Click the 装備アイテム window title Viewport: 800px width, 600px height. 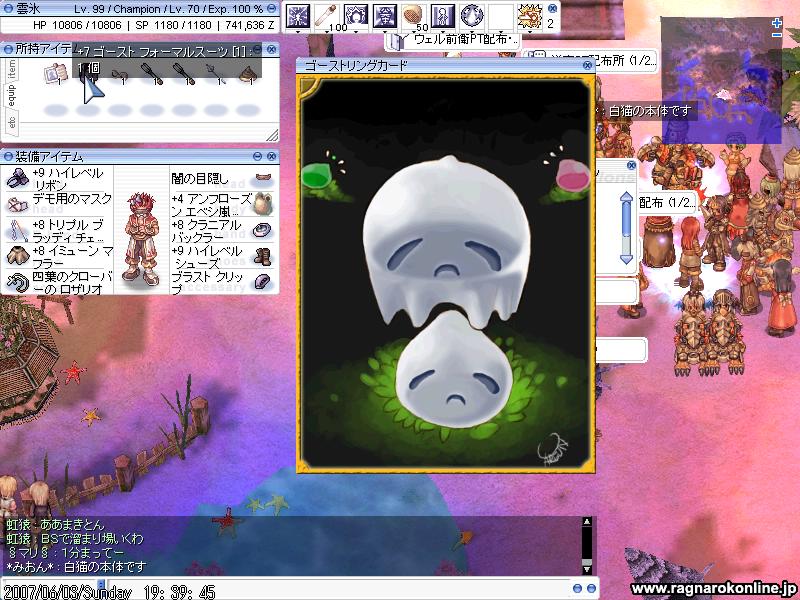click(x=49, y=156)
